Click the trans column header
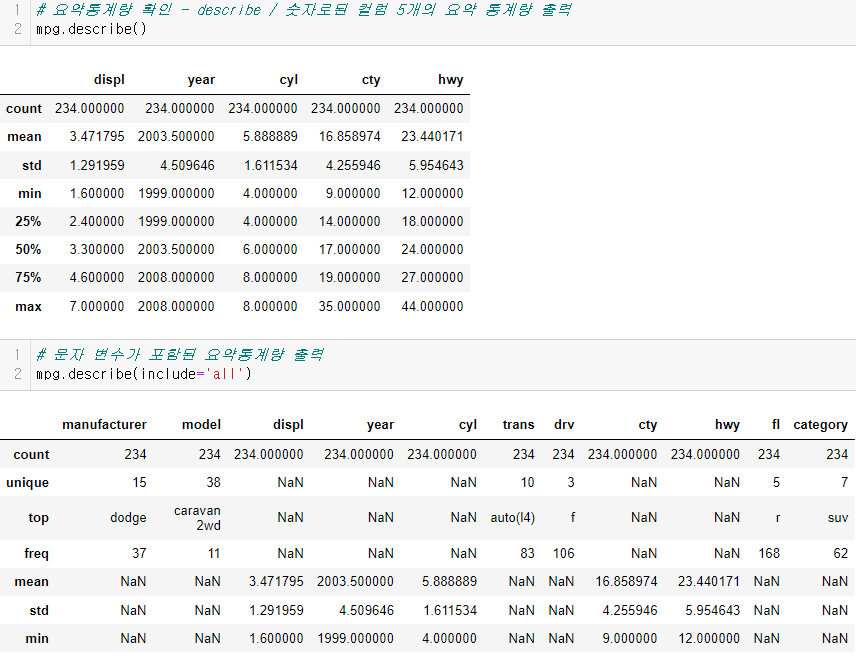Viewport: 856px width, 660px height. pos(519,425)
